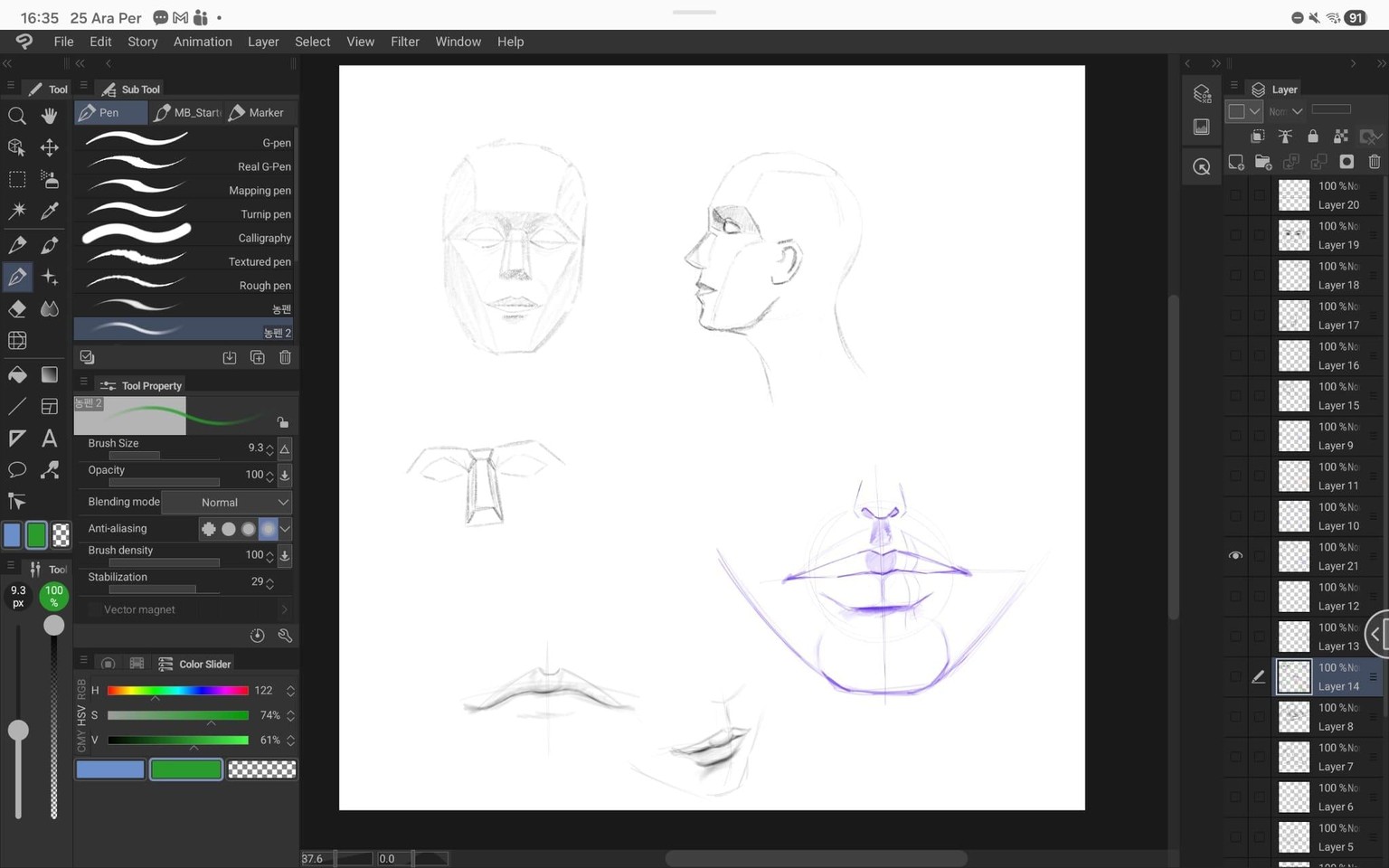This screenshot has width=1389, height=868.
Task: Select the Operation object tool
Action: point(16,147)
